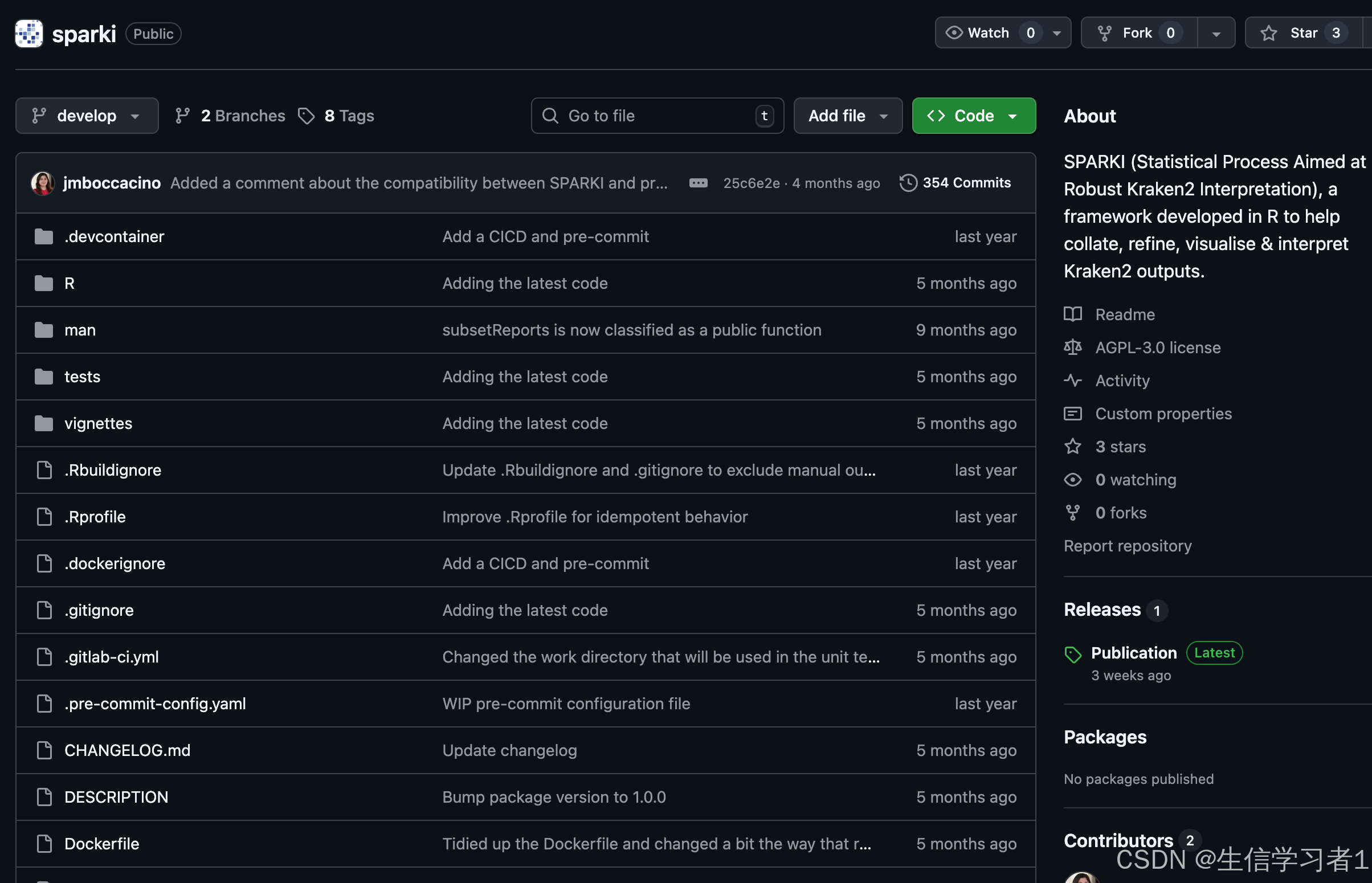Click the .gitignore file icon
1372x883 pixels.
coord(44,610)
